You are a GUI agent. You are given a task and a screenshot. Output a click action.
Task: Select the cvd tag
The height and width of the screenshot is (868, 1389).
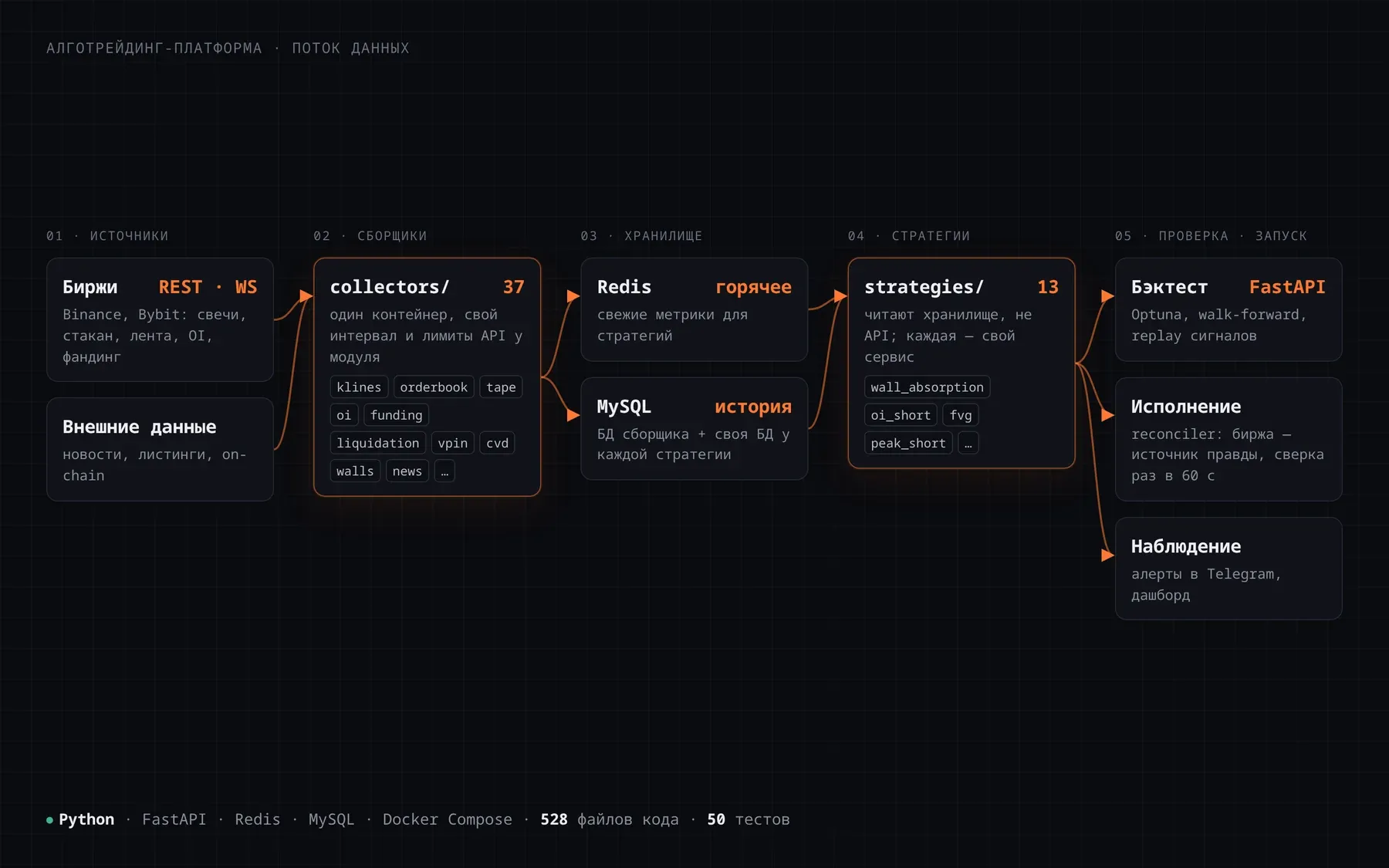[497, 443]
